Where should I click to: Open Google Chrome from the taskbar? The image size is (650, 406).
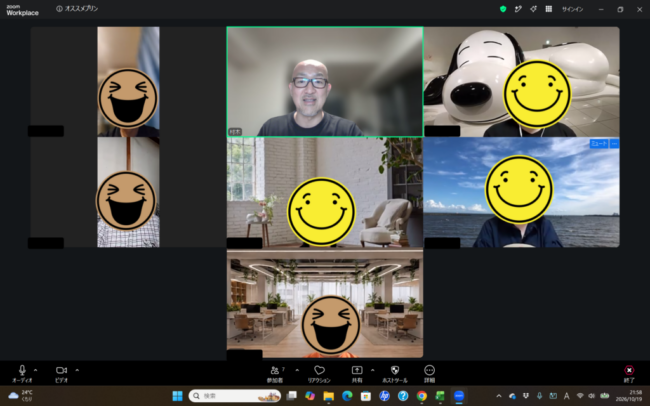pos(422,396)
